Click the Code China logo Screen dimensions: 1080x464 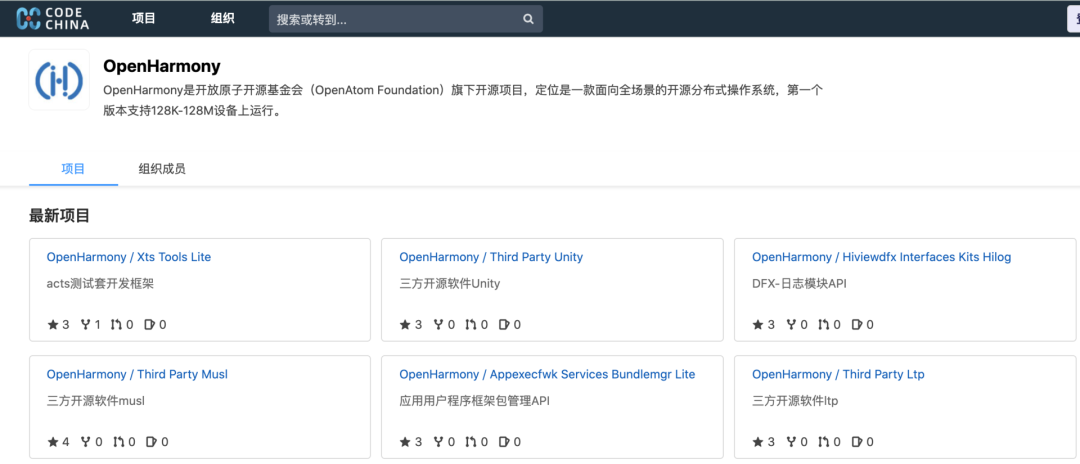52,19
